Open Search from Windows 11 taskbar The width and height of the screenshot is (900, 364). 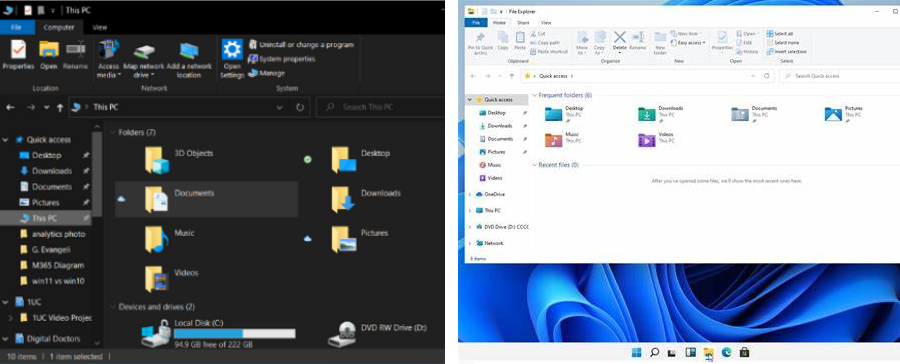[x=654, y=353]
